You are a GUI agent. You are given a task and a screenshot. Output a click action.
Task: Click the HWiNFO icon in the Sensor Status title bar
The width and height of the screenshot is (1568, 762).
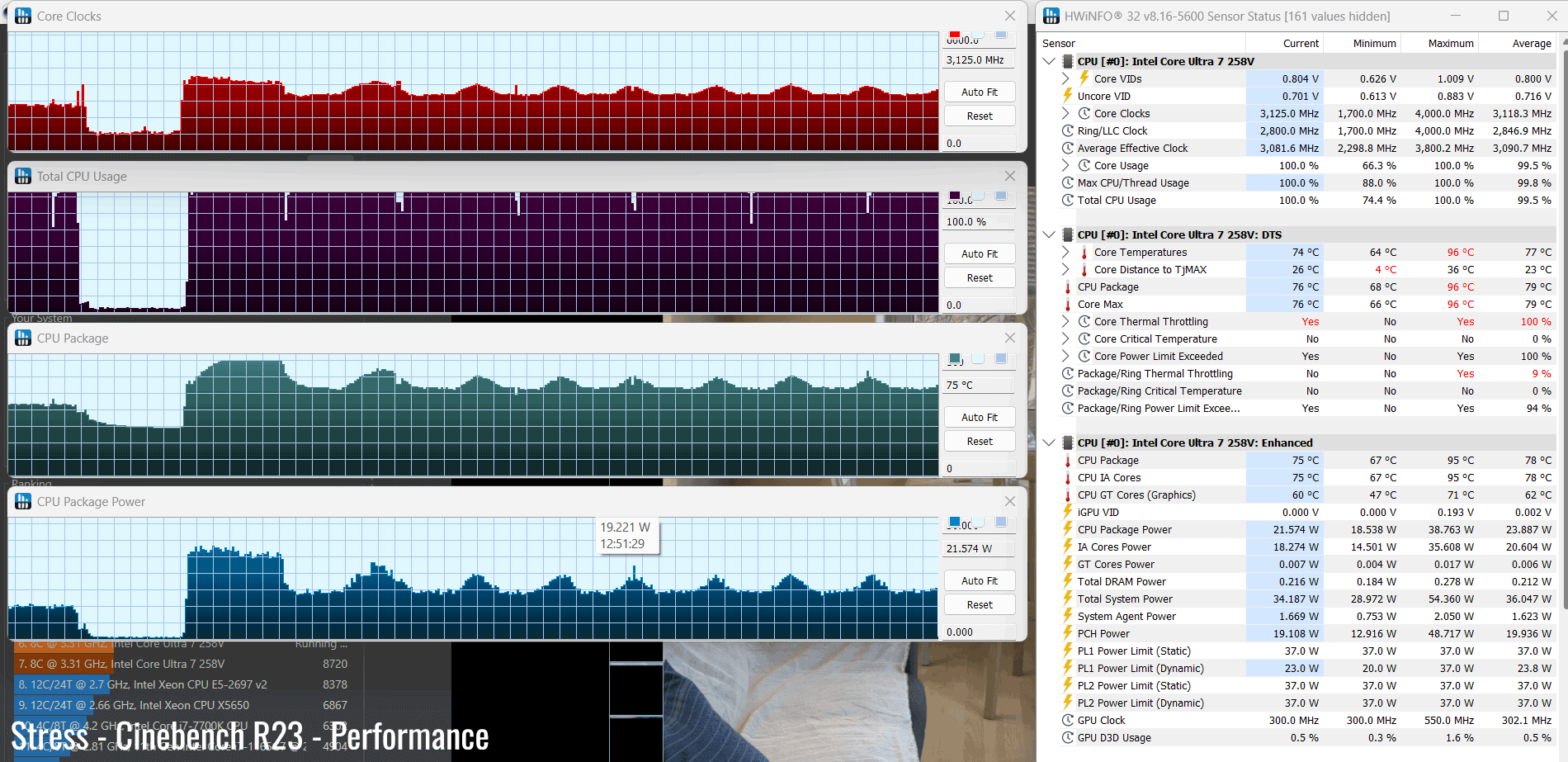pos(1051,16)
